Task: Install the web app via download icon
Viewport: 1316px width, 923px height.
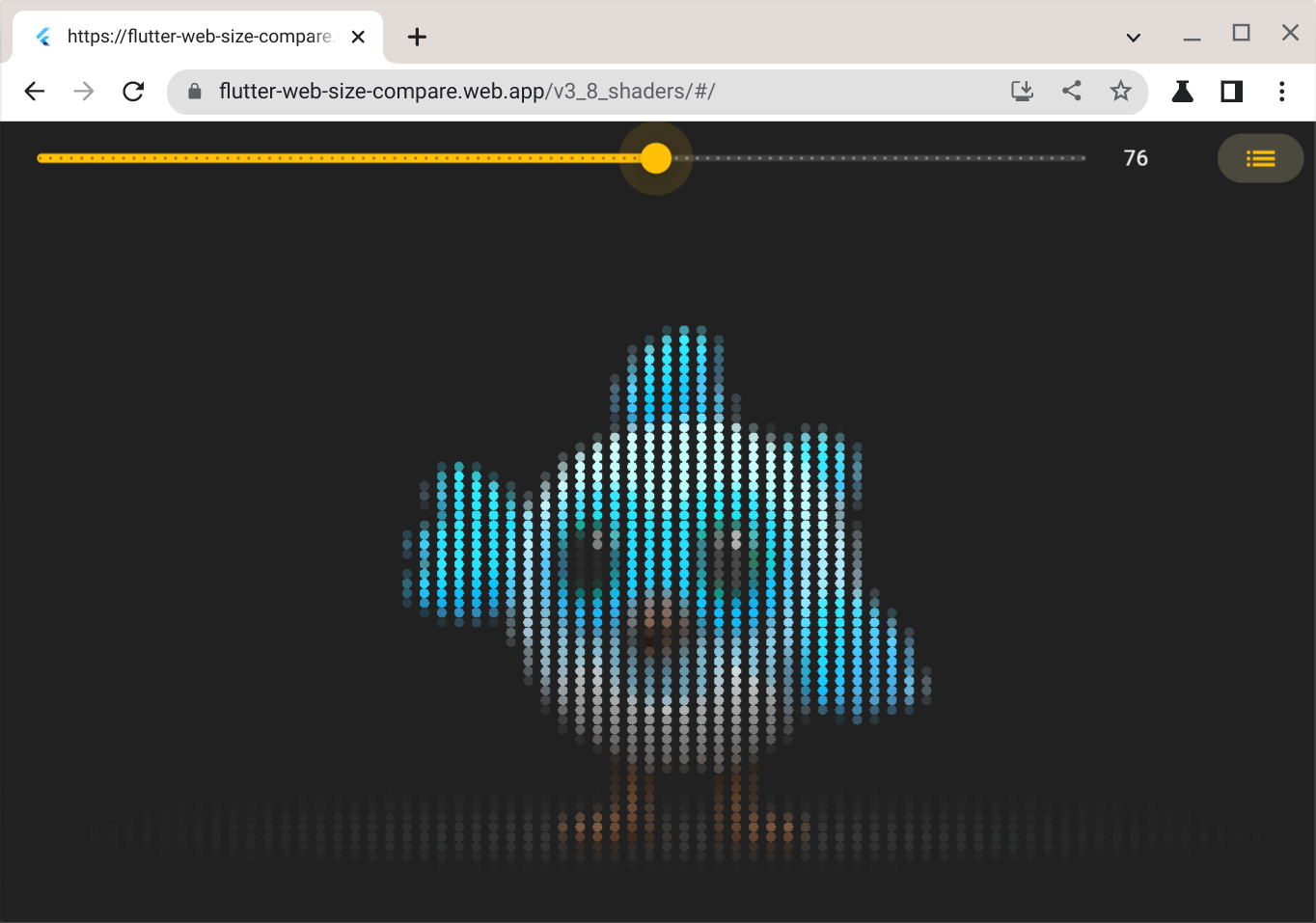Action: (1022, 92)
